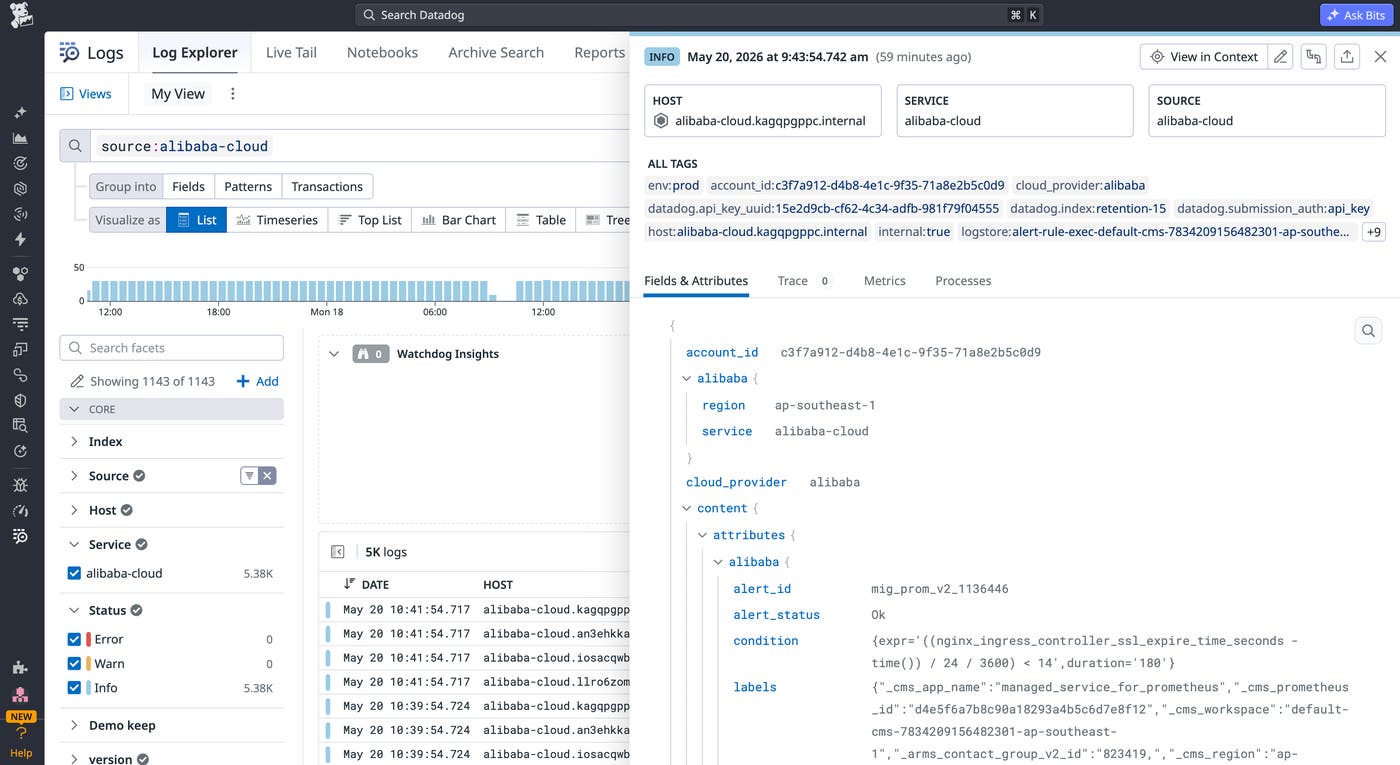The height and width of the screenshot is (765, 1400).
Task: Add a new facet
Action: pyautogui.click(x=257, y=381)
